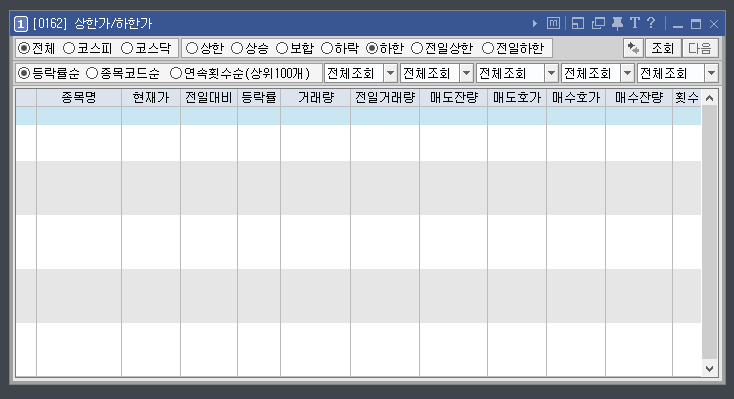This screenshot has height=399, width=734.
Task: Pin the window with the pushpin icon
Action: [617, 23]
